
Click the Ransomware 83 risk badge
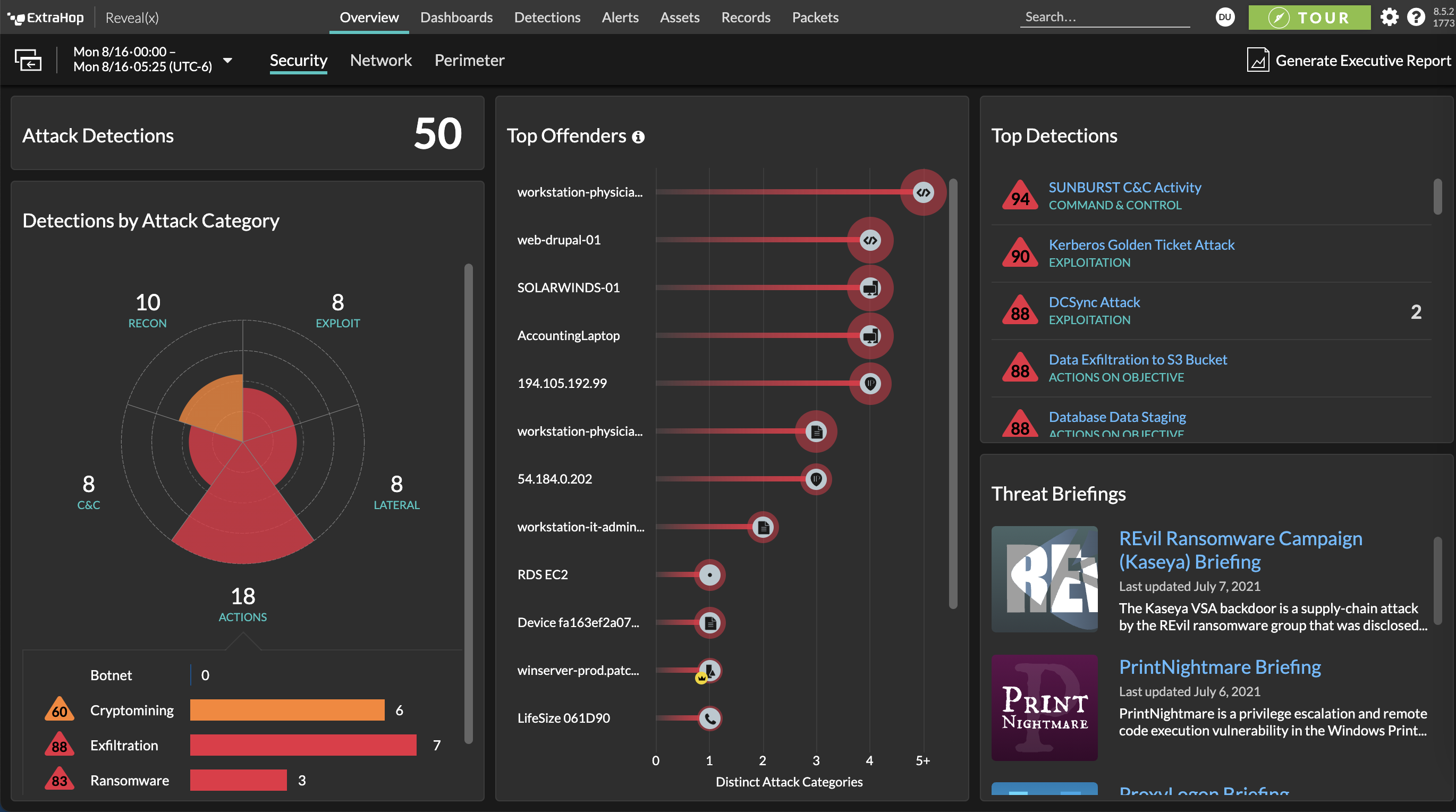tap(60, 779)
